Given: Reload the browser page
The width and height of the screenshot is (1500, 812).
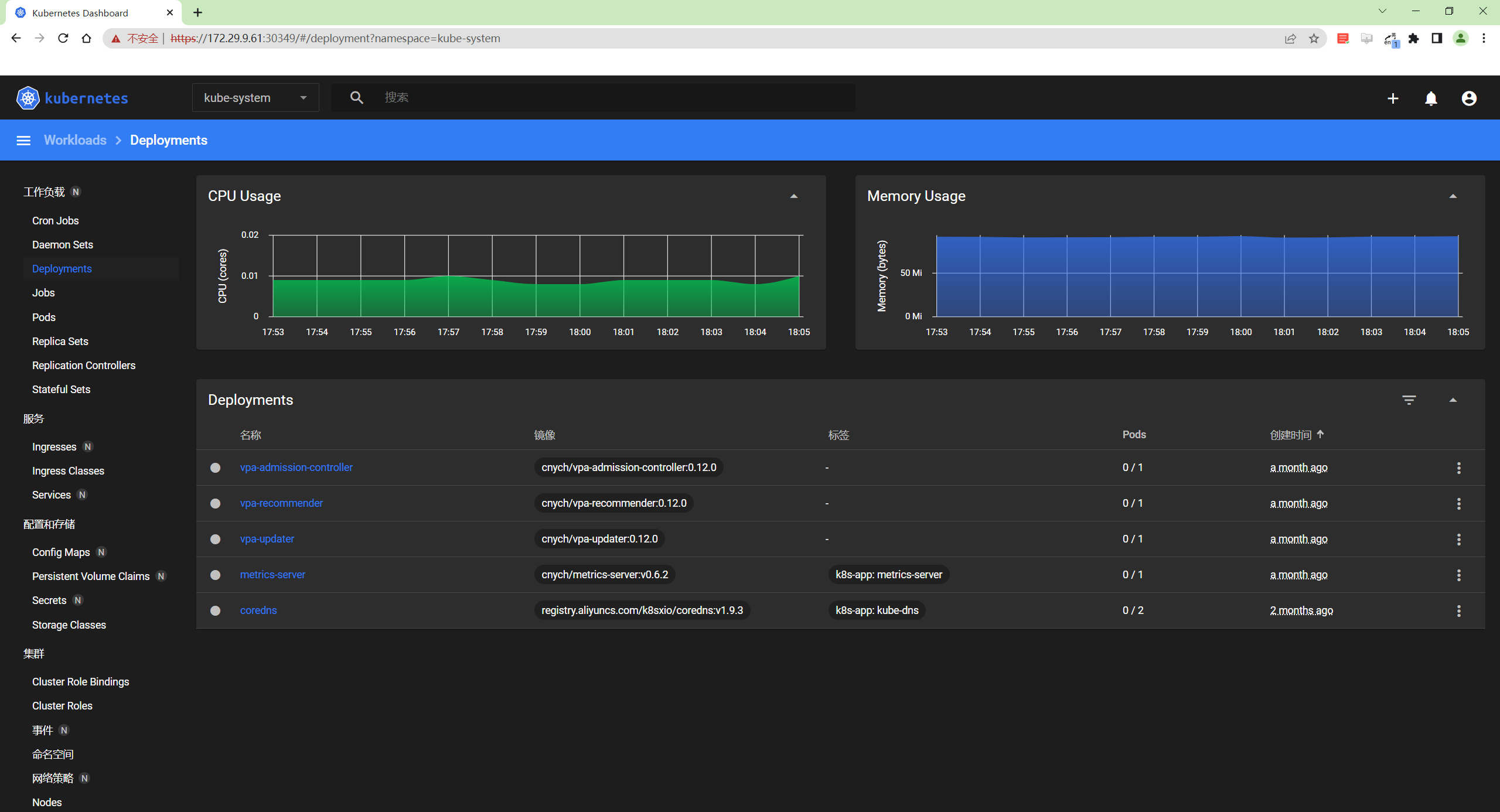Looking at the screenshot, I should tap(63, 38).
